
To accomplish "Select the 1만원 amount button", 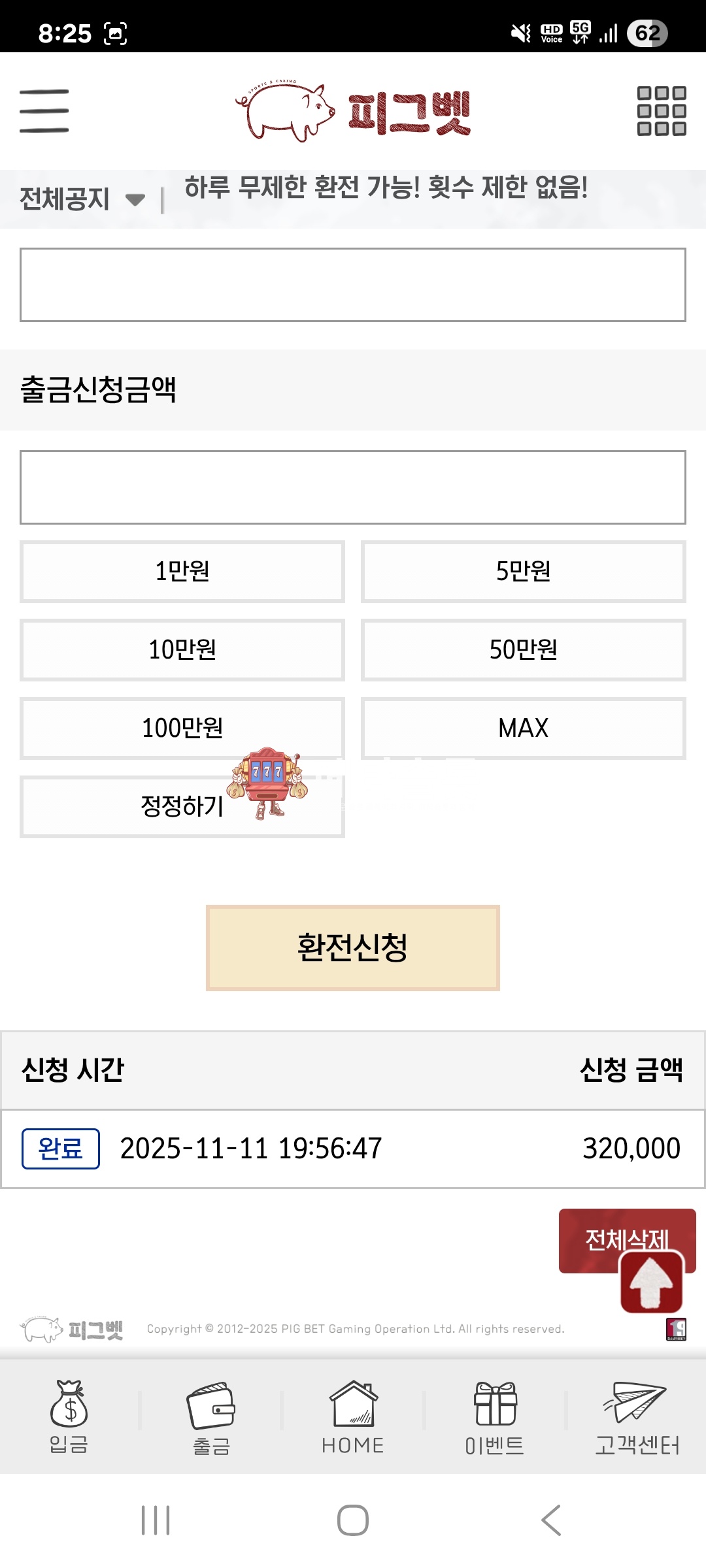I will point(182,572).
